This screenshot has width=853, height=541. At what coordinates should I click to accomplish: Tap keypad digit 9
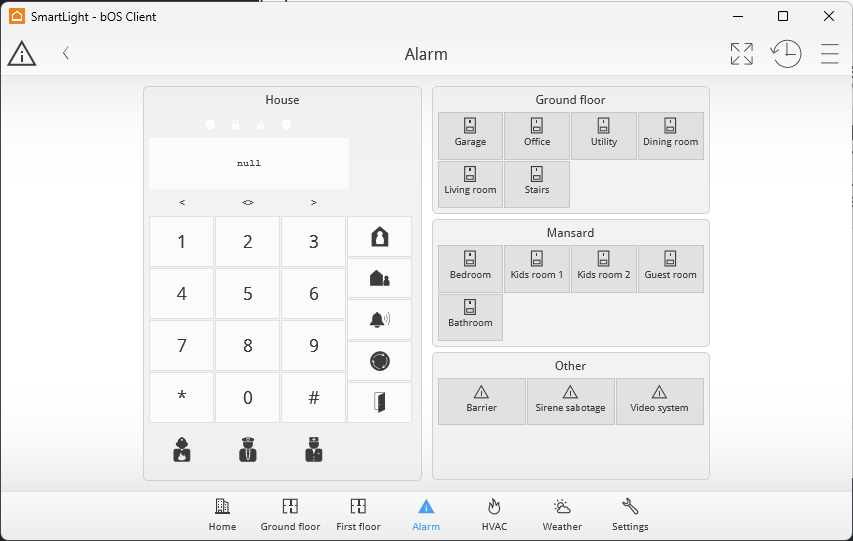314,346
